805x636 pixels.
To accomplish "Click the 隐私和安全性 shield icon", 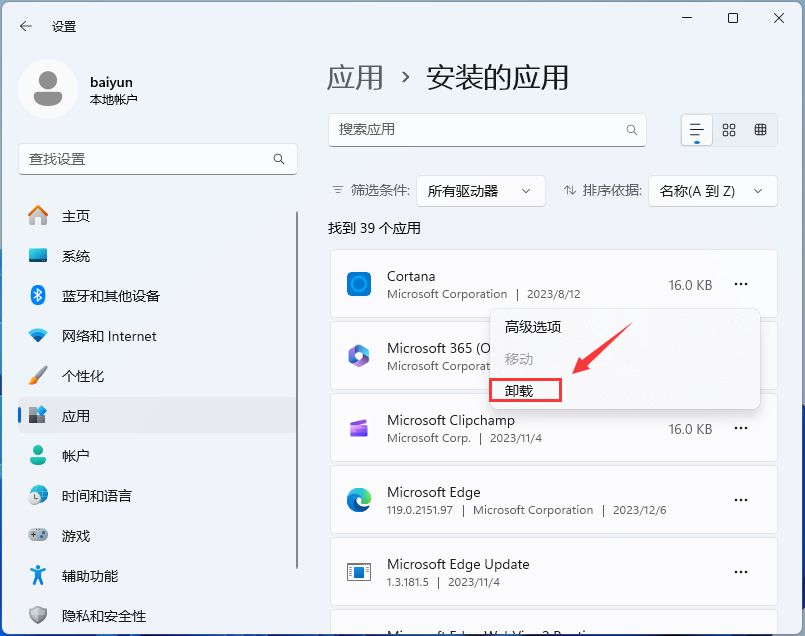I will click(x=38, y=615).
